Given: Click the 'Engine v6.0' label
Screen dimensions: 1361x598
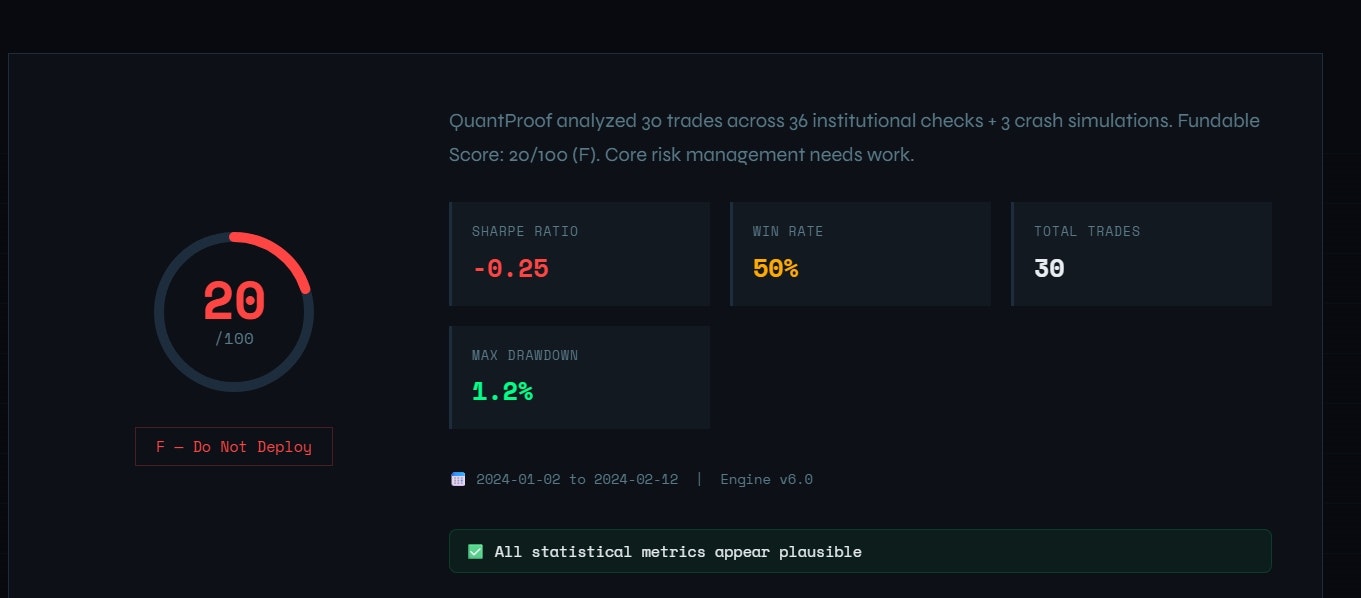Looking at the screenshot, I should [766, 479].
